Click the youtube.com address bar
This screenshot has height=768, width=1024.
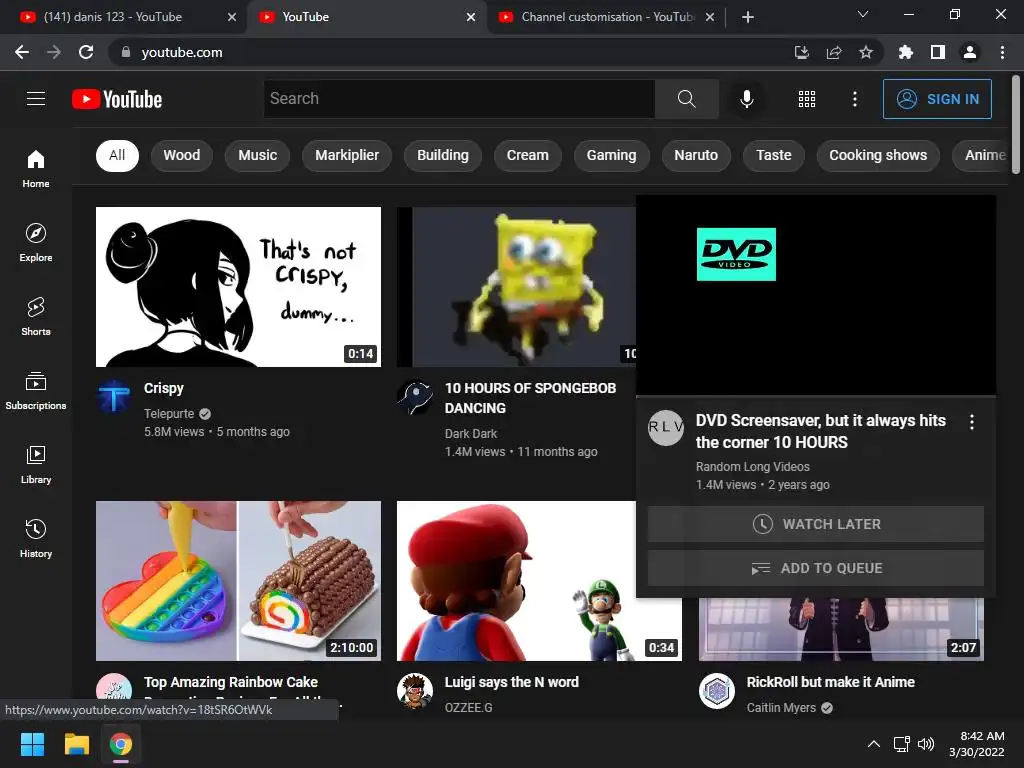pos(451,52)
